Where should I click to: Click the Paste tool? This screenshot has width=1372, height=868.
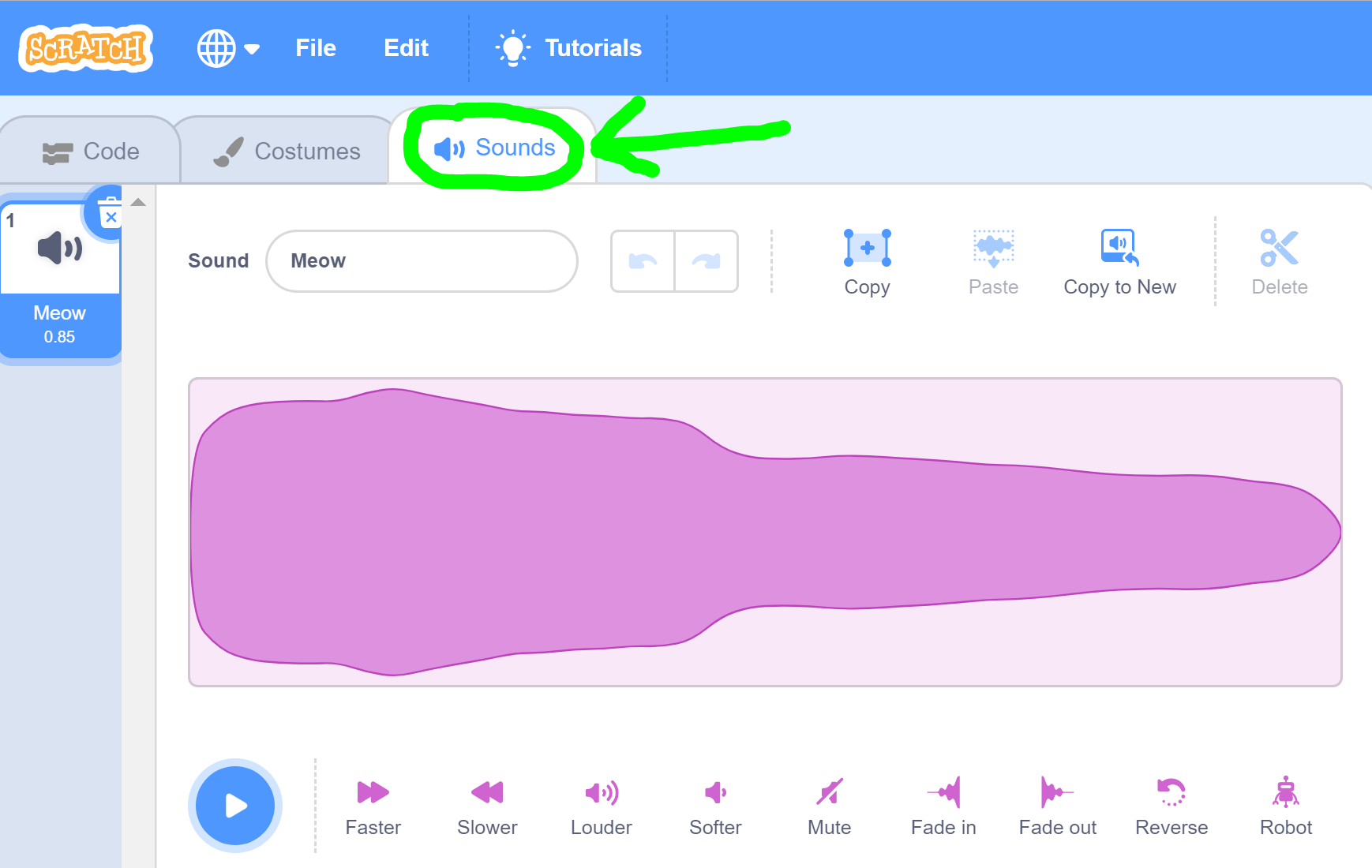[993, 262]
